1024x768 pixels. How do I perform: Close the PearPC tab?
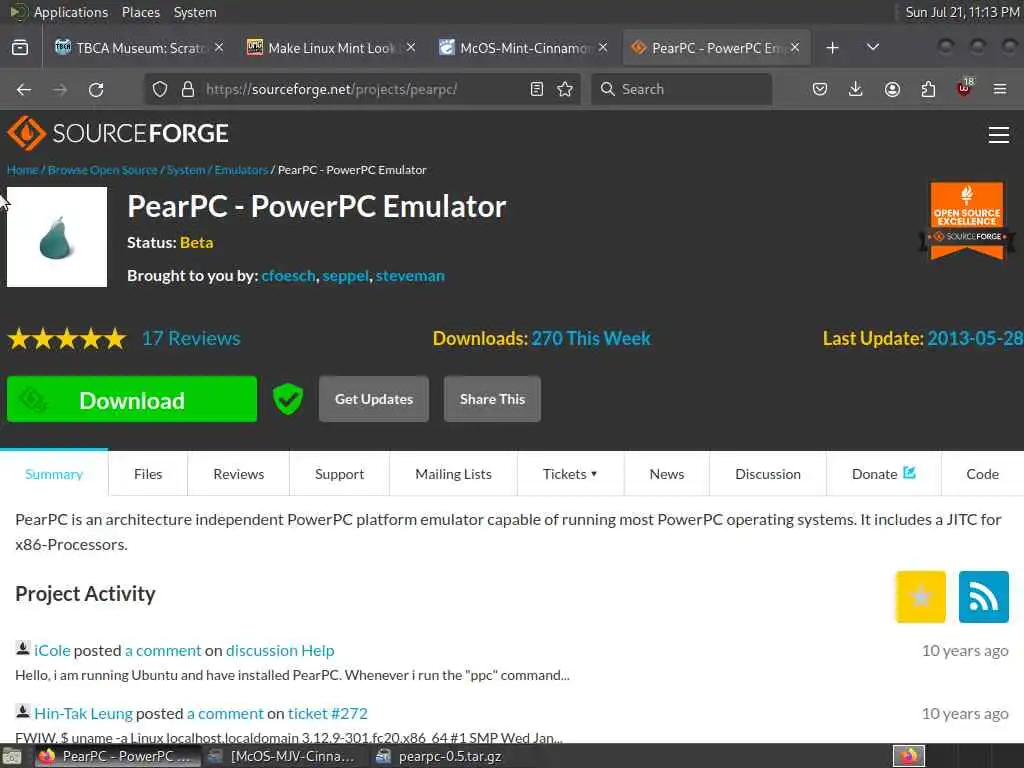pos(795,48)
